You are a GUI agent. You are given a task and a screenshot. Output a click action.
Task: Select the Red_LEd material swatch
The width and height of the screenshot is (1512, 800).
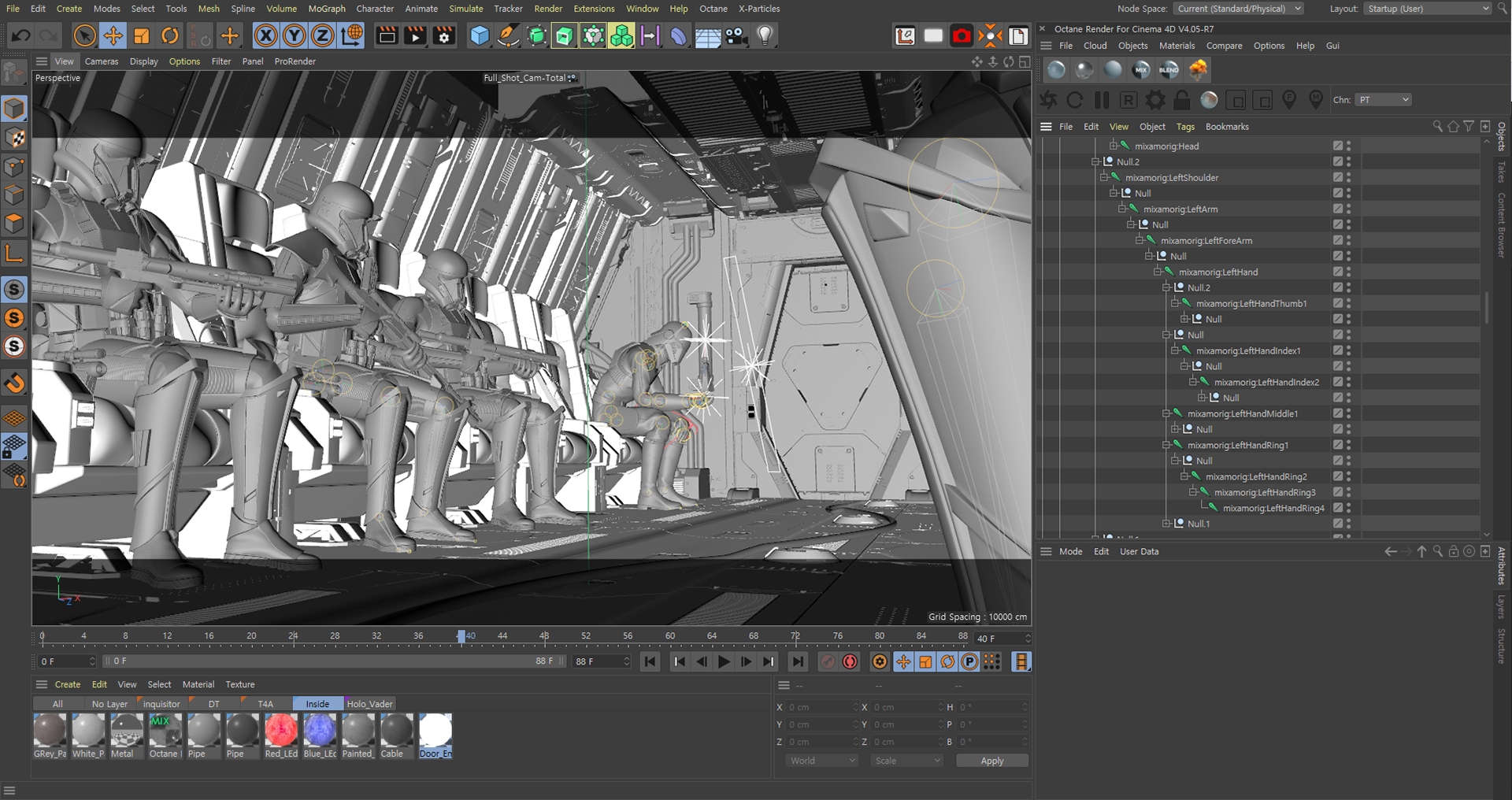coord(281,731)
